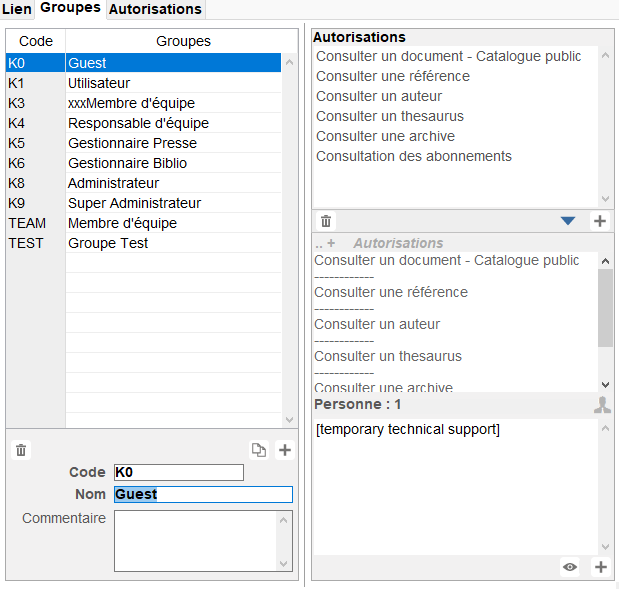Delete the selected group with trash icon
619x589 pixels.
coord(21,450)
